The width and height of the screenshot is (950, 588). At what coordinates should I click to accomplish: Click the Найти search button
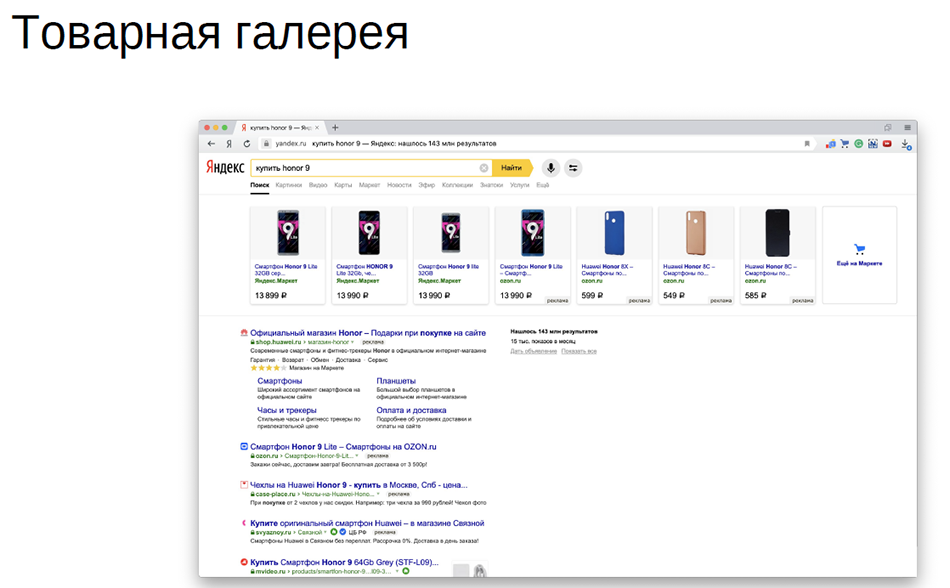tap(512, 168)
